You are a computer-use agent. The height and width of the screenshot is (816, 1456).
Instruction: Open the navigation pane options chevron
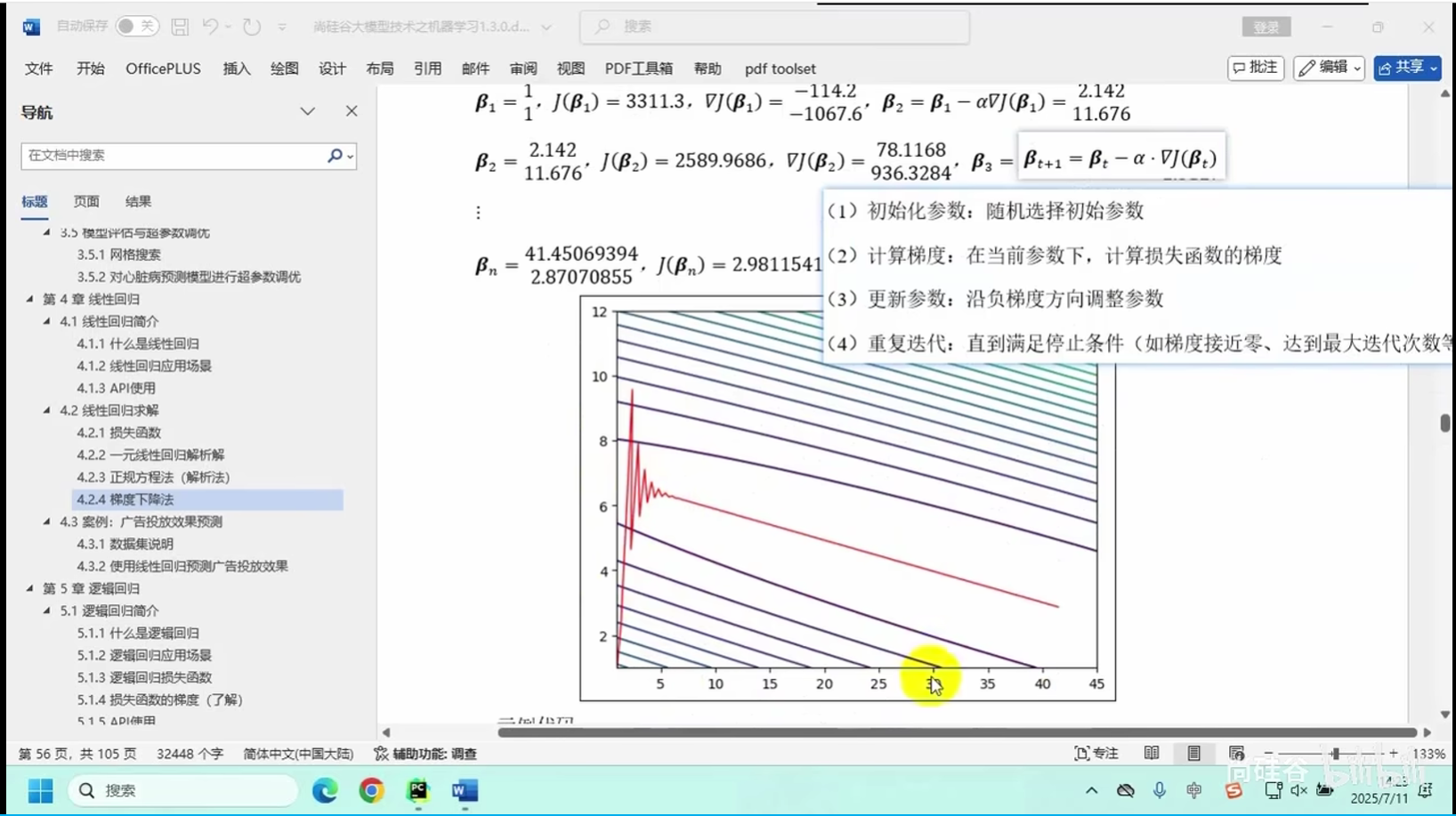[307, 112]
